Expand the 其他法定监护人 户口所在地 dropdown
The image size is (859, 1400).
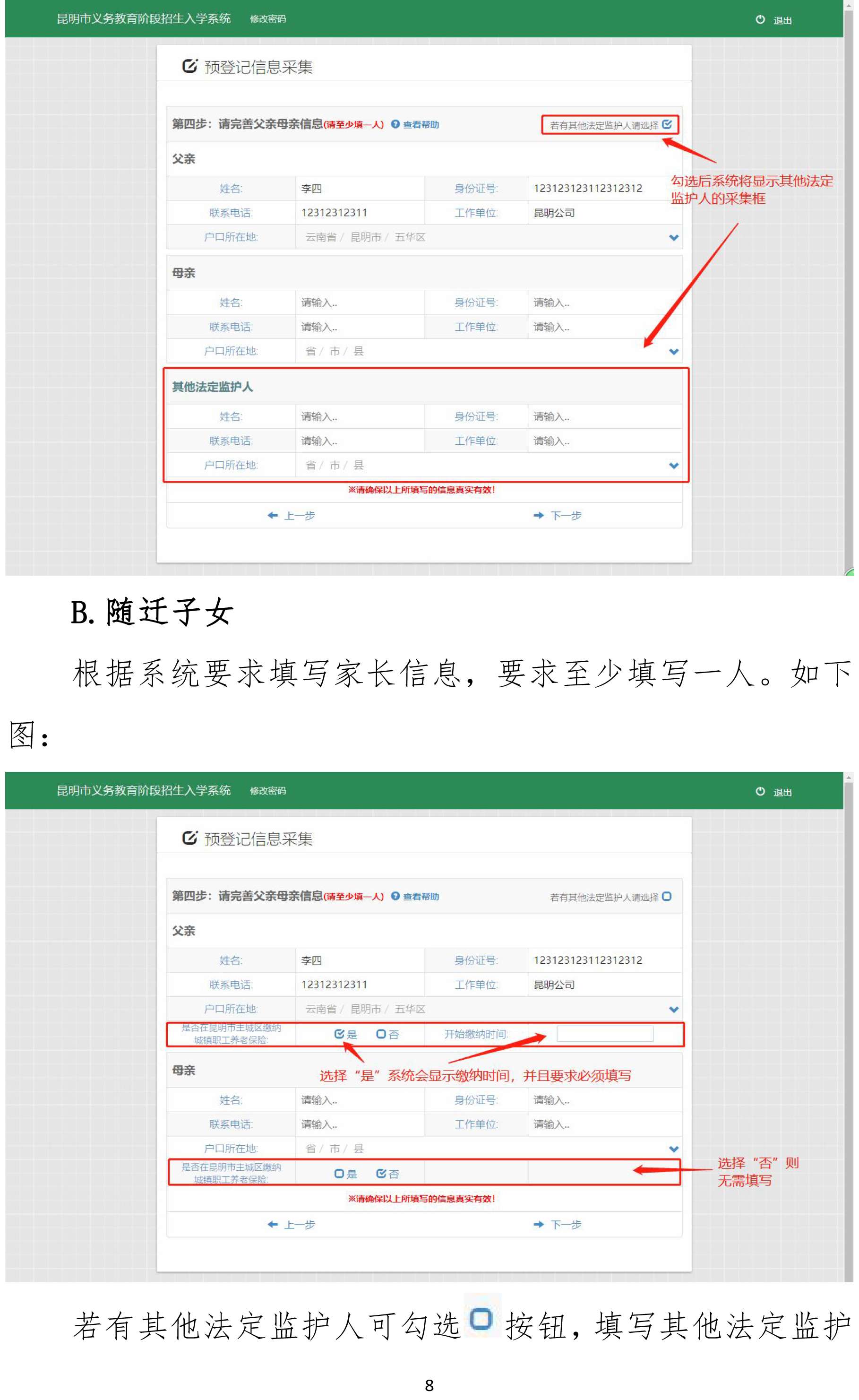click(x=674, y=466)
